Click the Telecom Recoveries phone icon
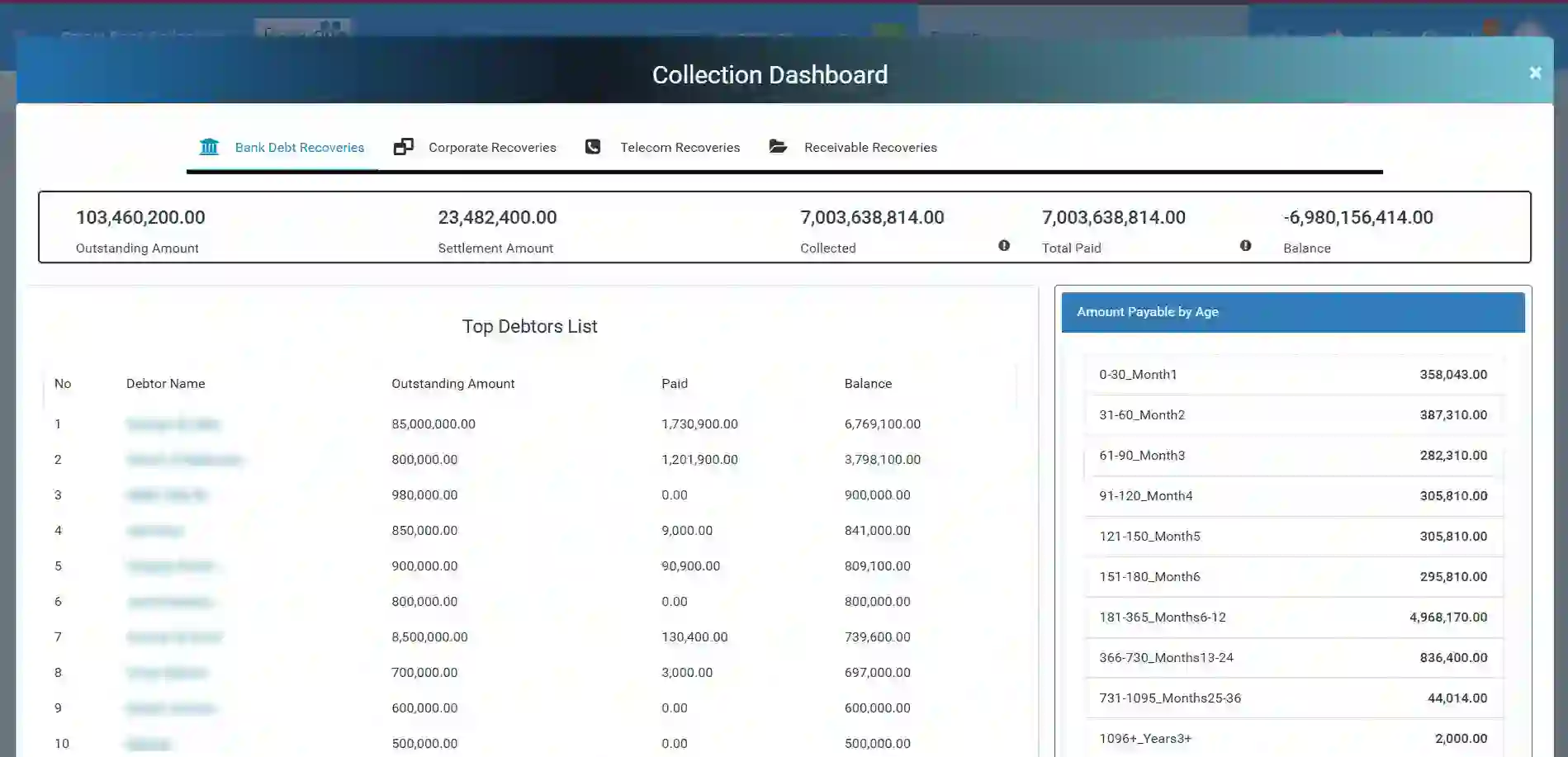 594,146
